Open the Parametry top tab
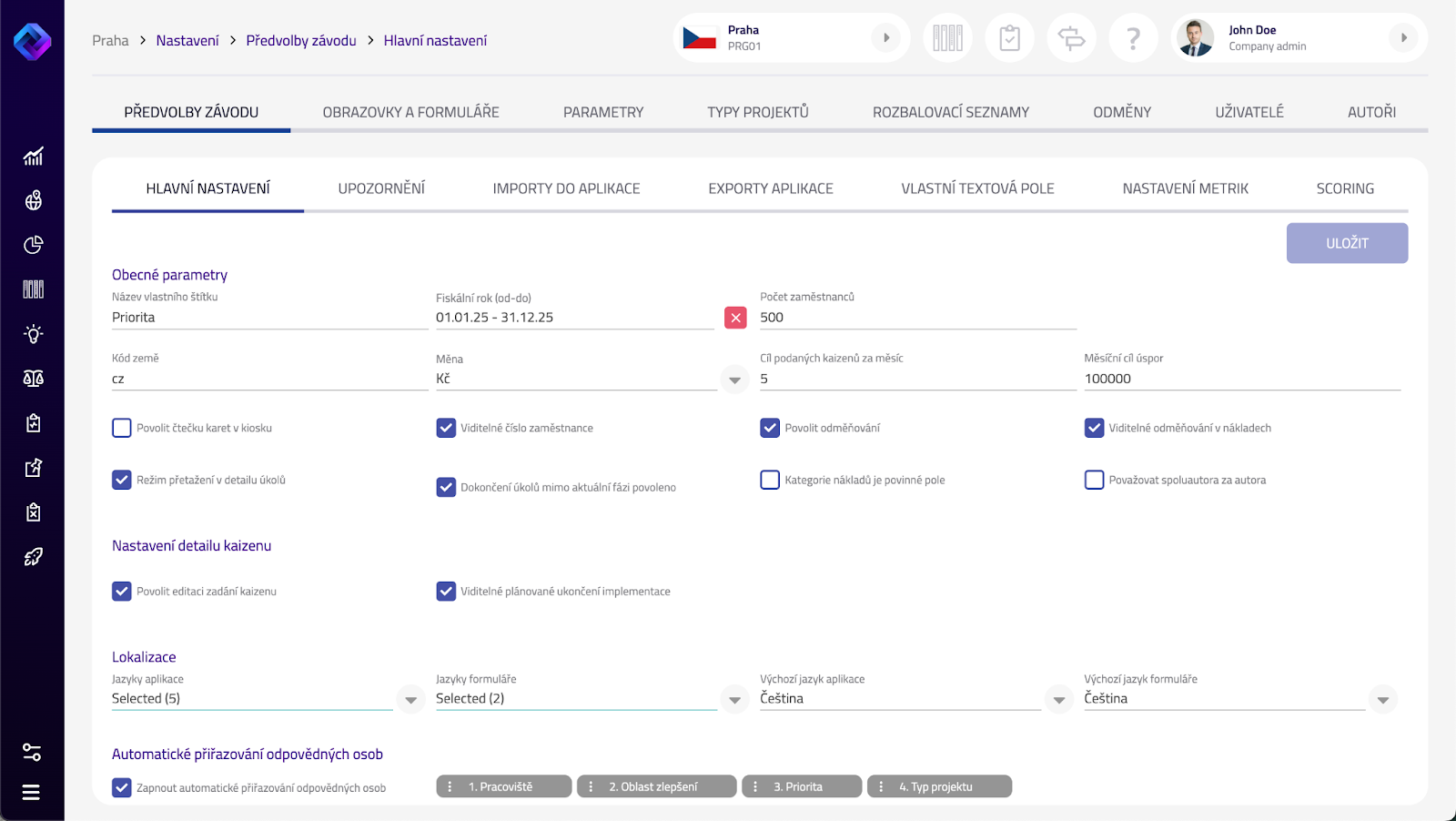This screenshot has height=821, width=1456. coord(602,112)
